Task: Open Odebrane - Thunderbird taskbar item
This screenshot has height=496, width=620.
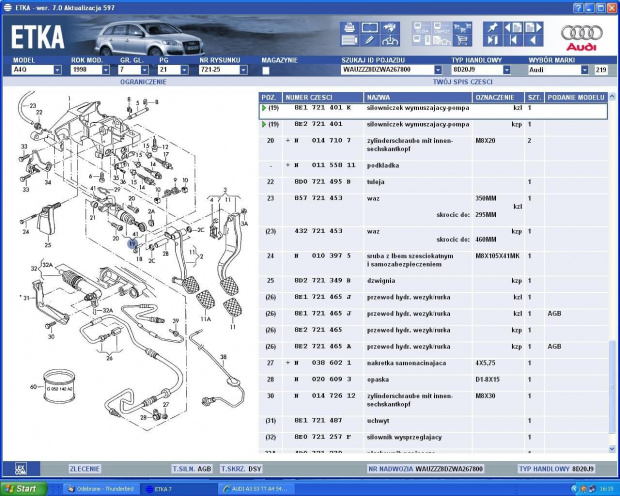Action: [x=101, y=489]
